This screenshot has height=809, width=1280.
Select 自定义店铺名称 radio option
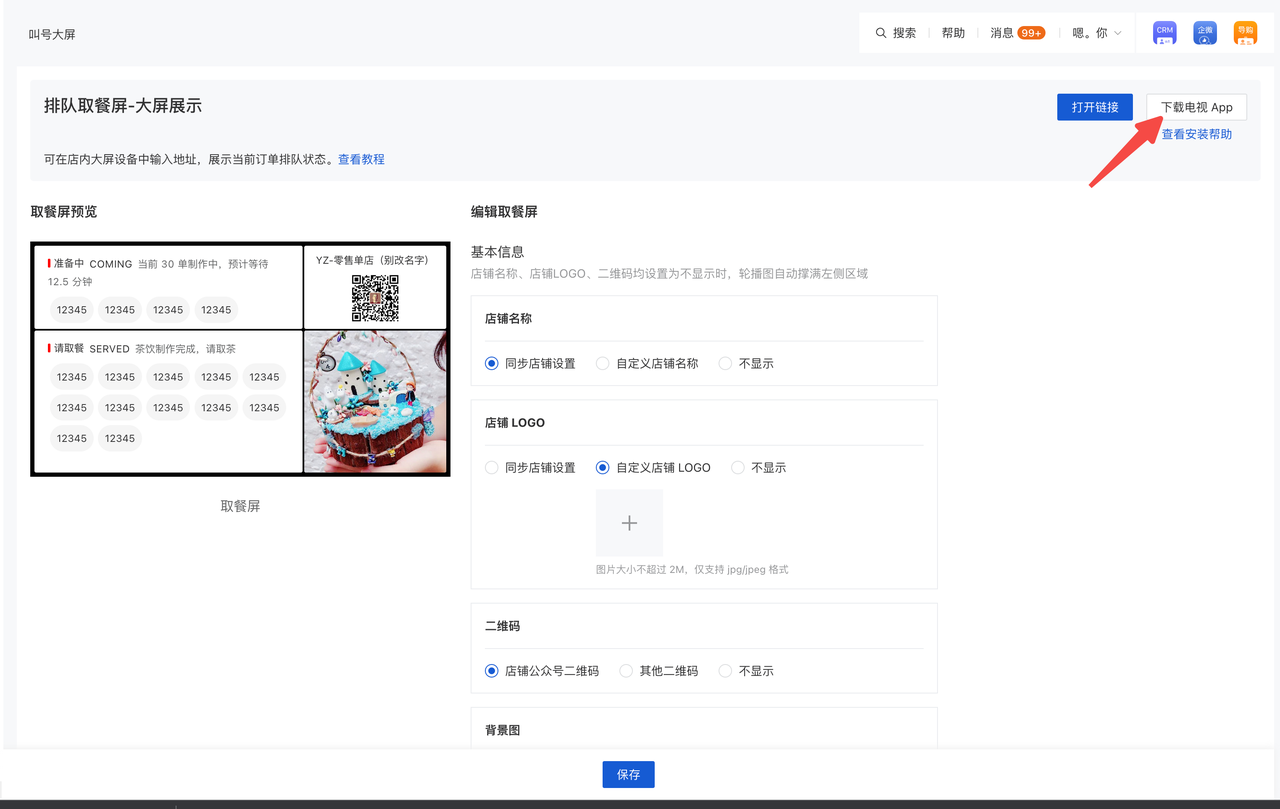(x=603, y=364)
